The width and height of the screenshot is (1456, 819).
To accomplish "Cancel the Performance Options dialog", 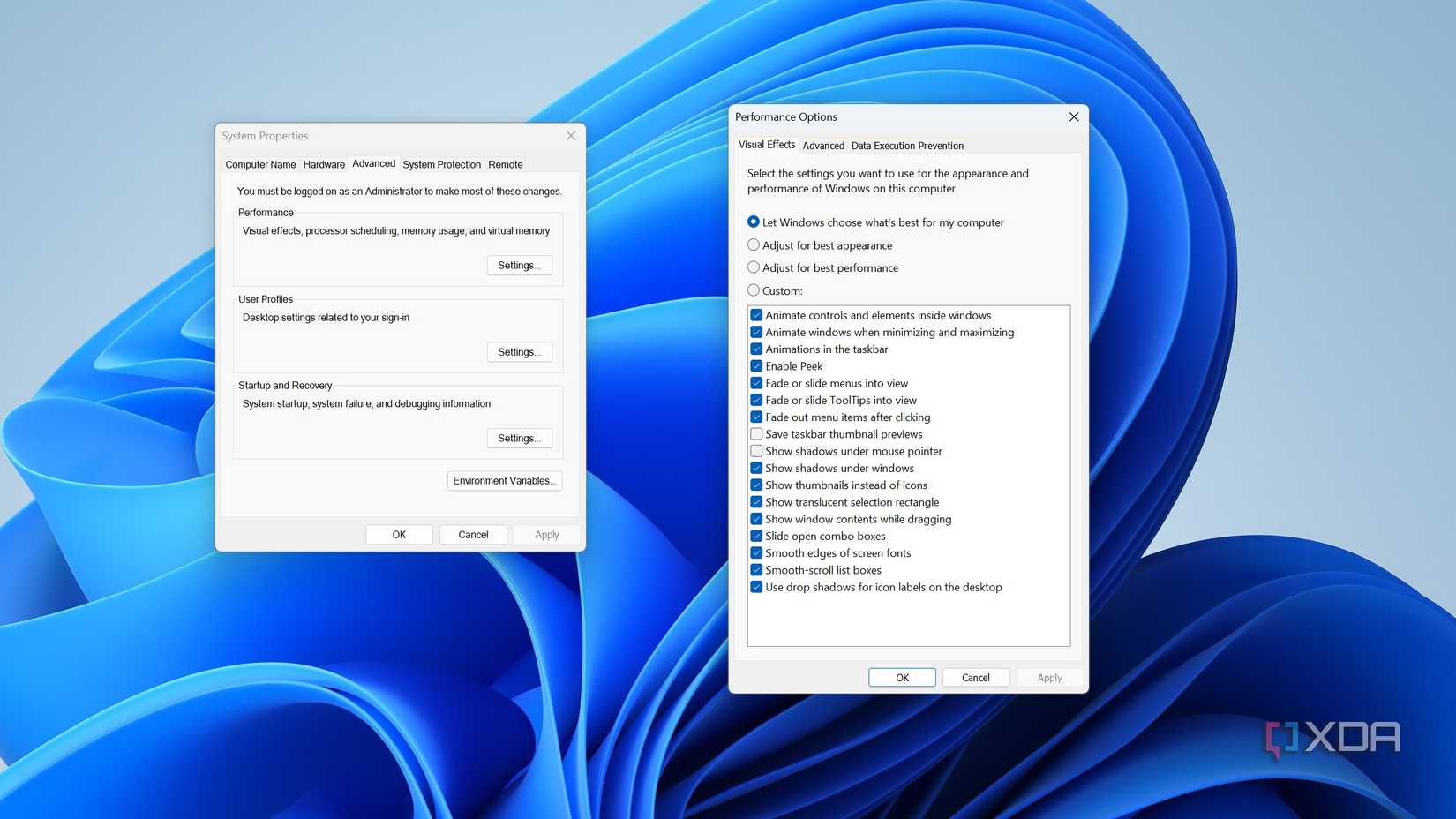I will [x=976, y=678].
